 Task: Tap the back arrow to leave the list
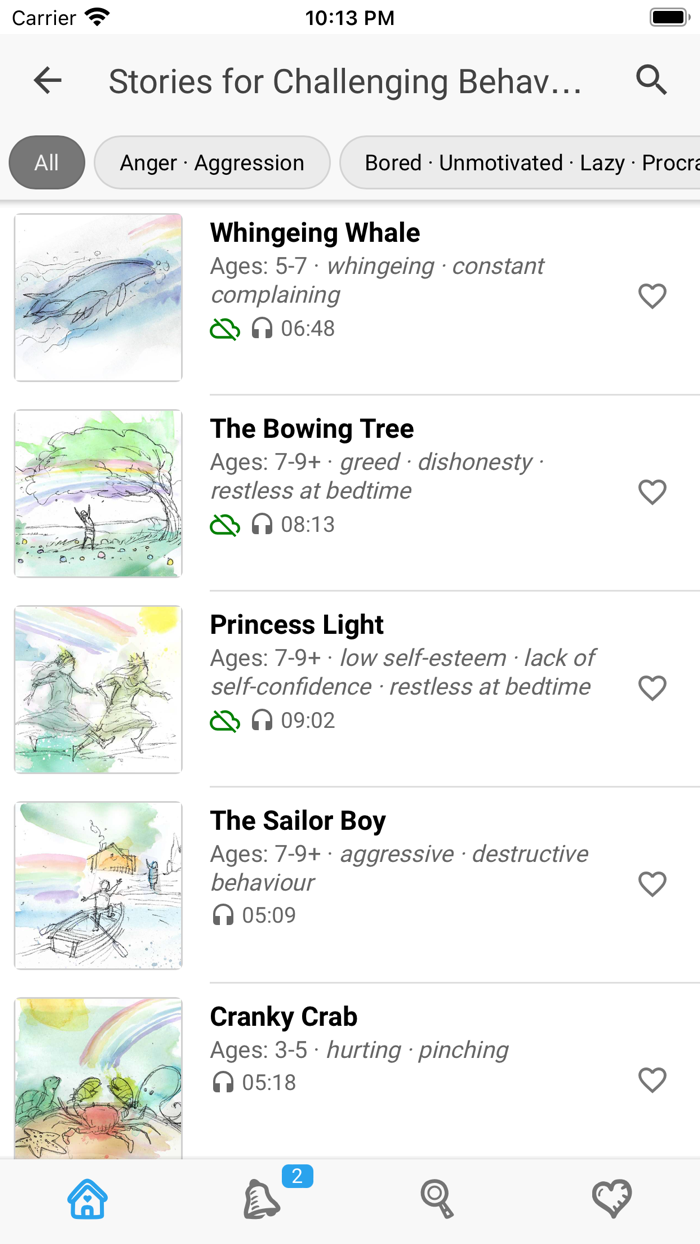pyautogui.click(x=47, y=80)
